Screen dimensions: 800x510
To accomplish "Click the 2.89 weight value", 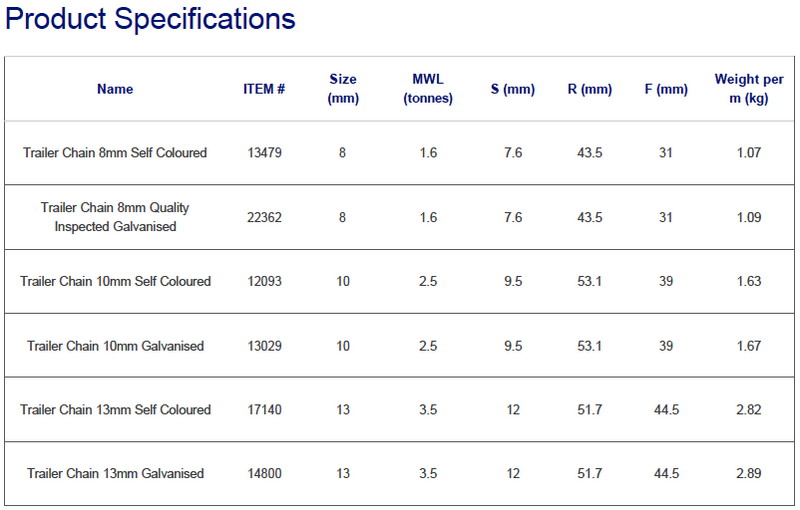I will click(x=748, y=473).
